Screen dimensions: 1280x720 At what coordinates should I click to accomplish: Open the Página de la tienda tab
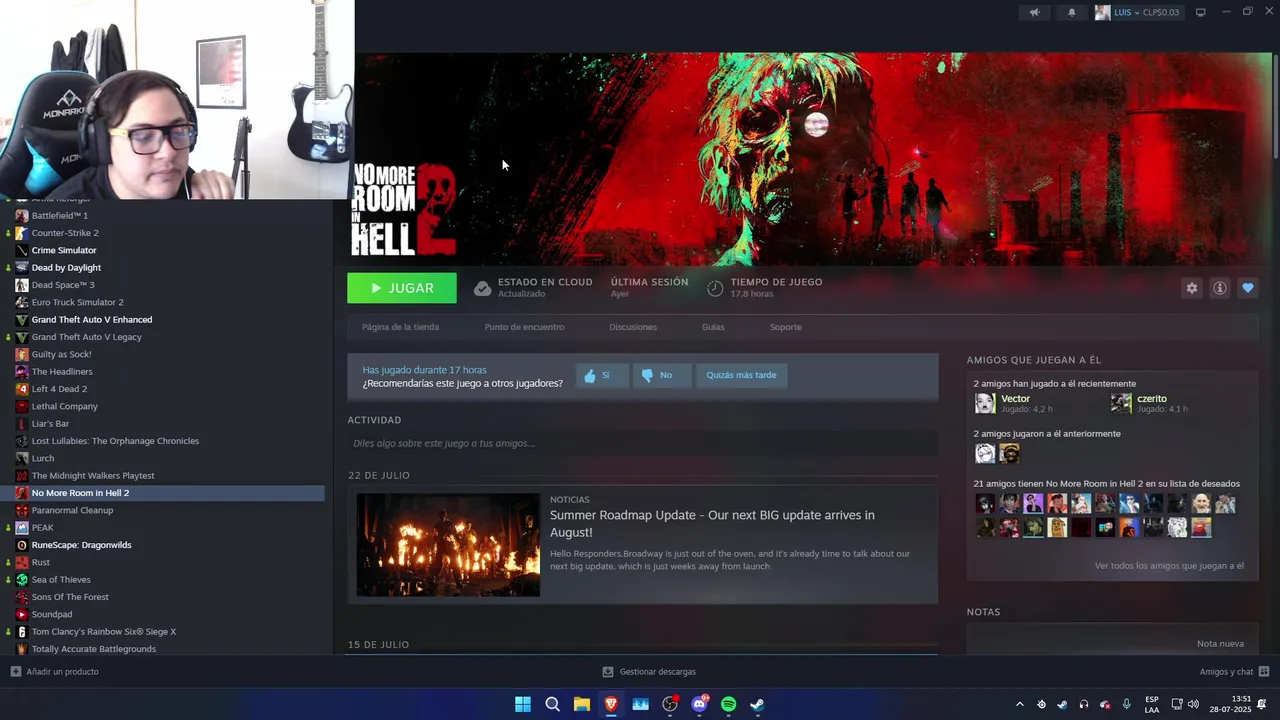400,327
